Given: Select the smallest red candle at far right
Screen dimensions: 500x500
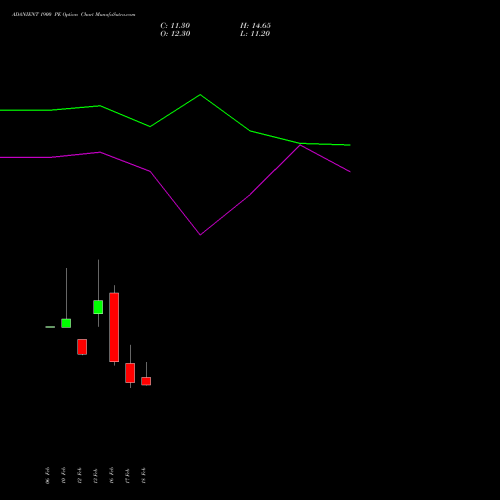Looking at the screenshot, I should (146, 381).
